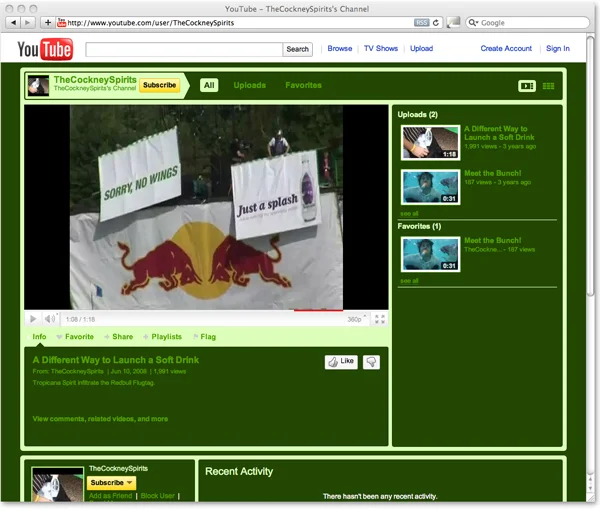600x511 pixels.
Task: Open the 360p quality selector
Action: (357, 319)
